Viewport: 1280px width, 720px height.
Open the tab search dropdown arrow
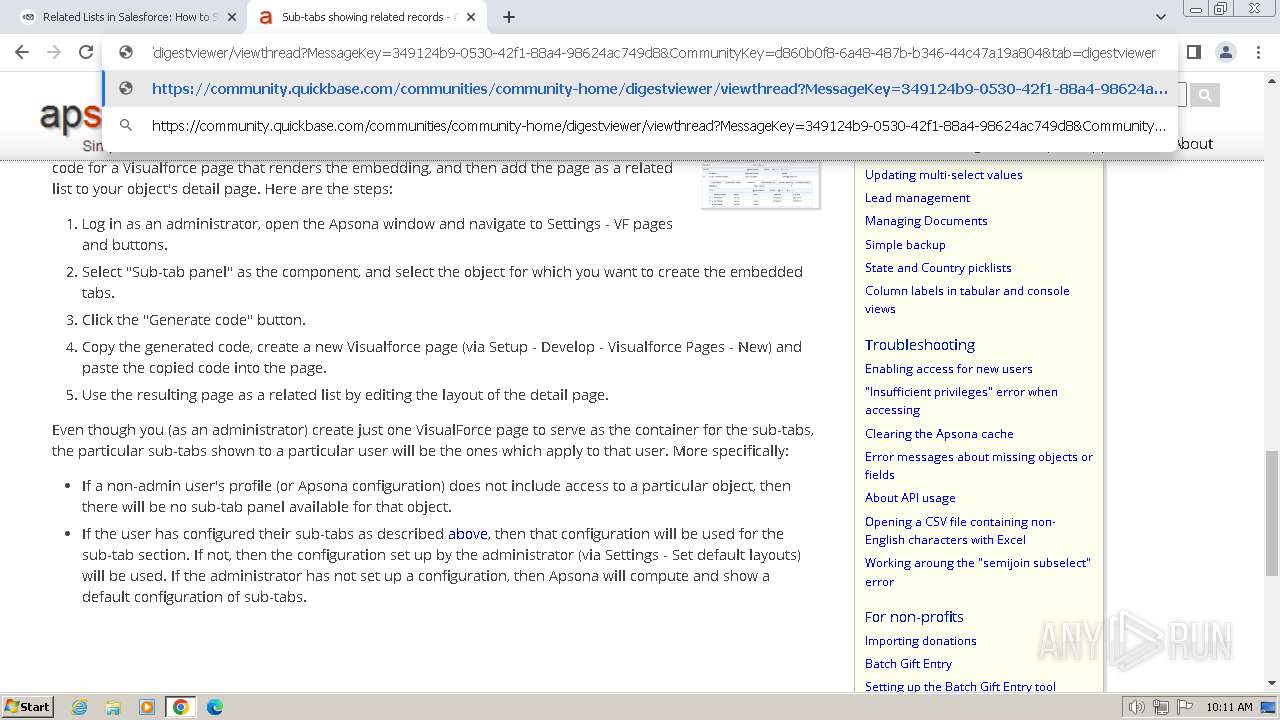1160,17
